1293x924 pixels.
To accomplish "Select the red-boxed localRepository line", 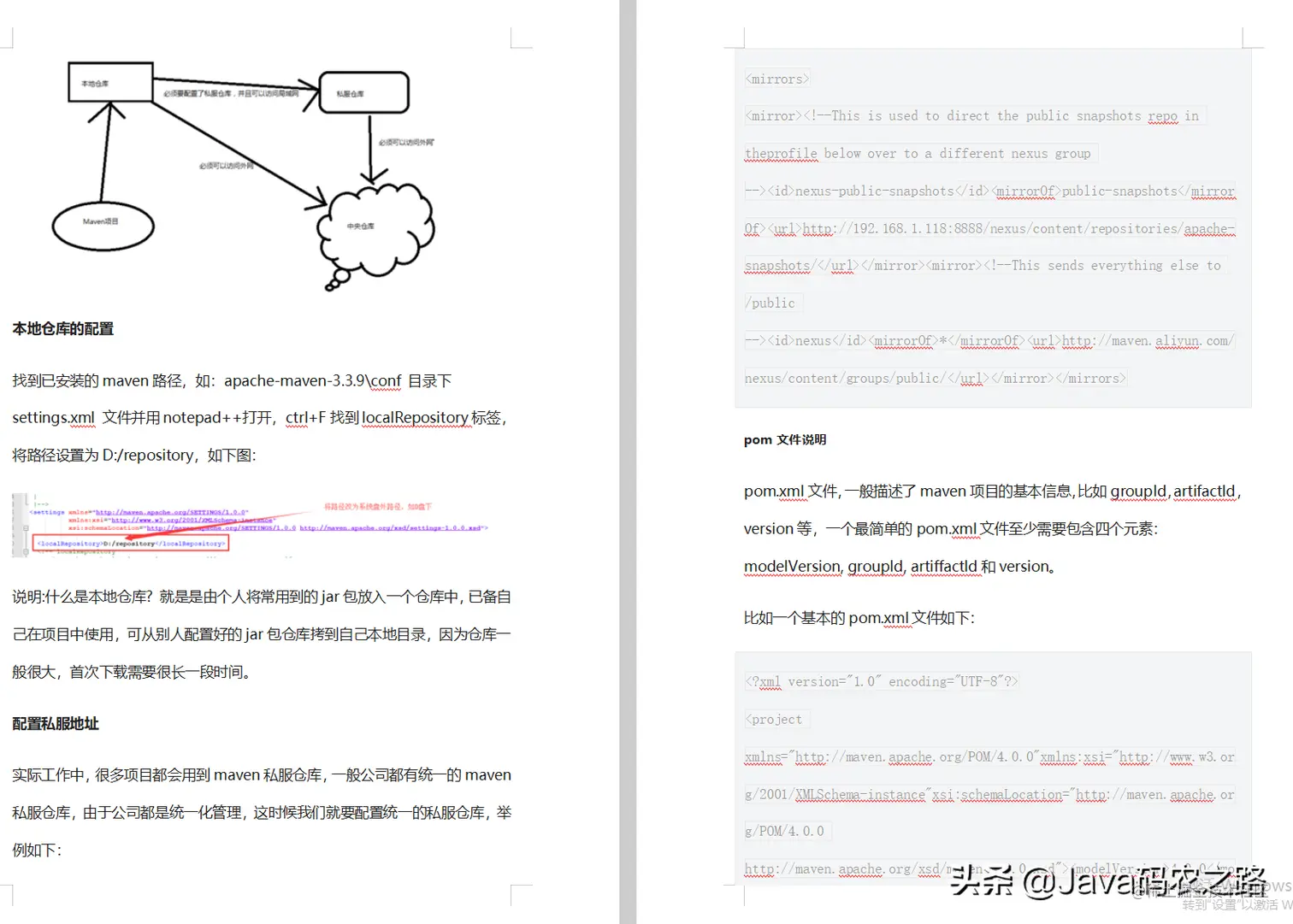I will pyautogui.click(x=128, y=544).
